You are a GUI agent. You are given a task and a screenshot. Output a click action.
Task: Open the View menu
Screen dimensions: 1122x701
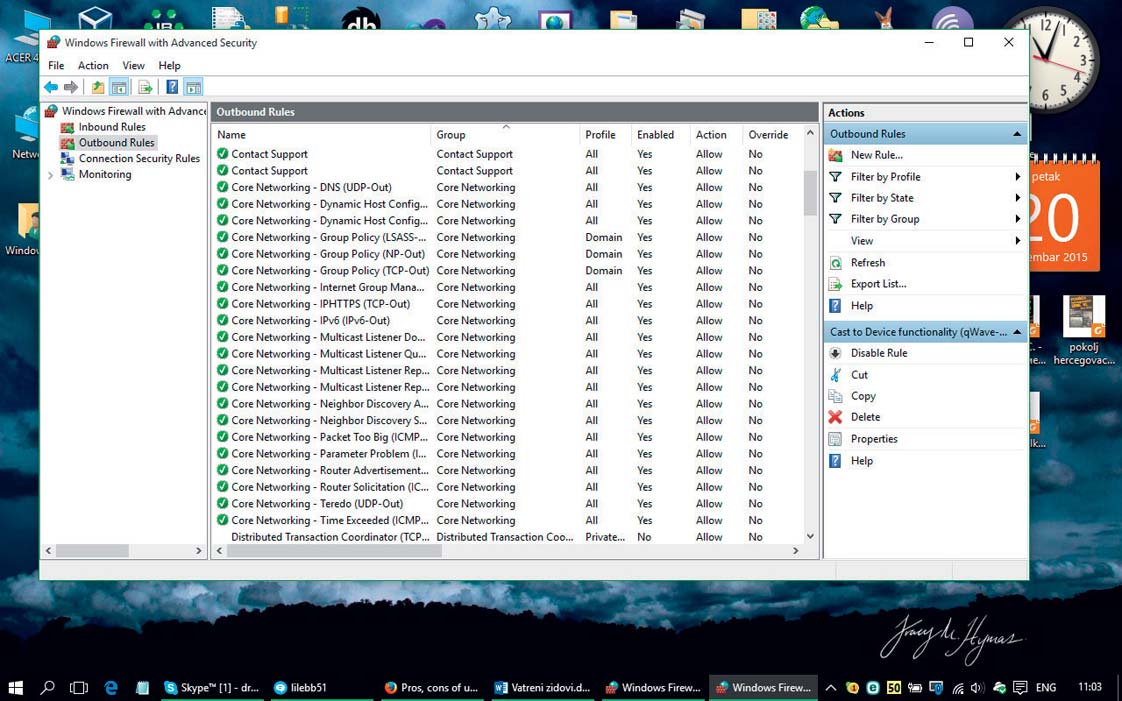[133, 65]
